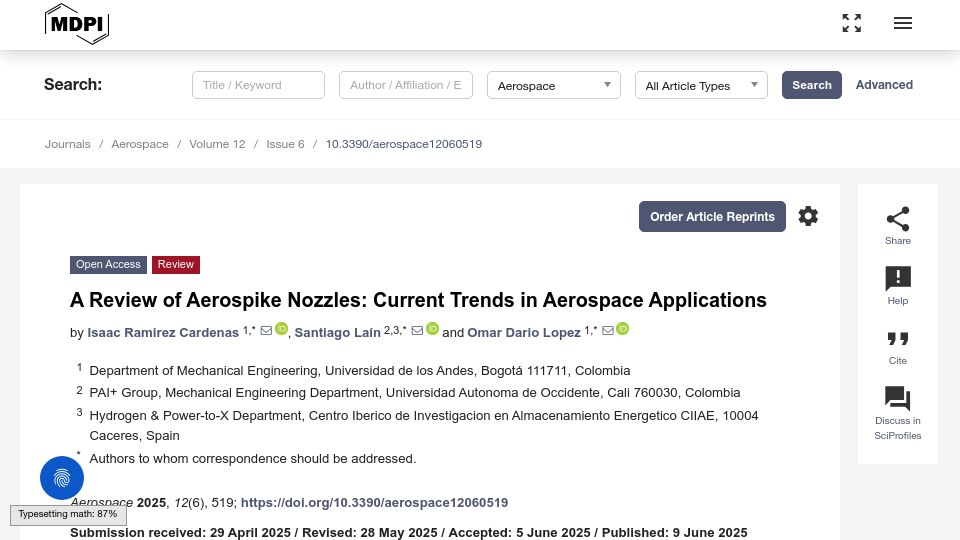This screenshot has width=960, height=540.
Task: Open Advanced search link
Action: [884, 84]
